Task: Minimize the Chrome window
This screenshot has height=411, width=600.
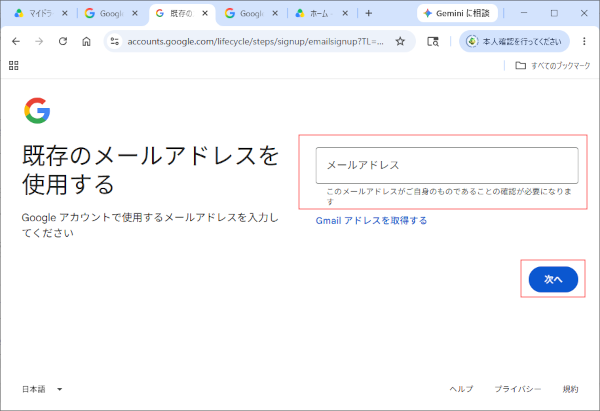Action: (524, 13)
